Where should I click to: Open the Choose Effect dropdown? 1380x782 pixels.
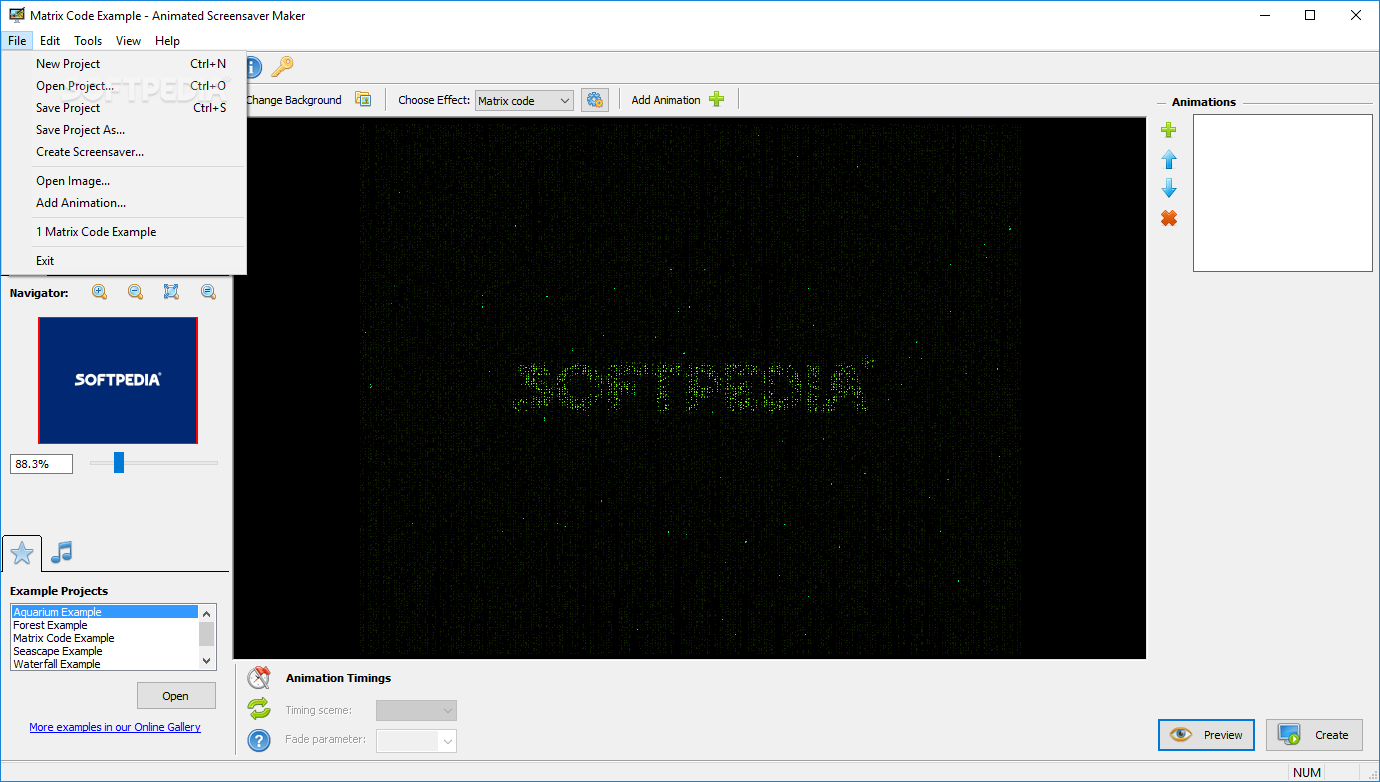524,100
